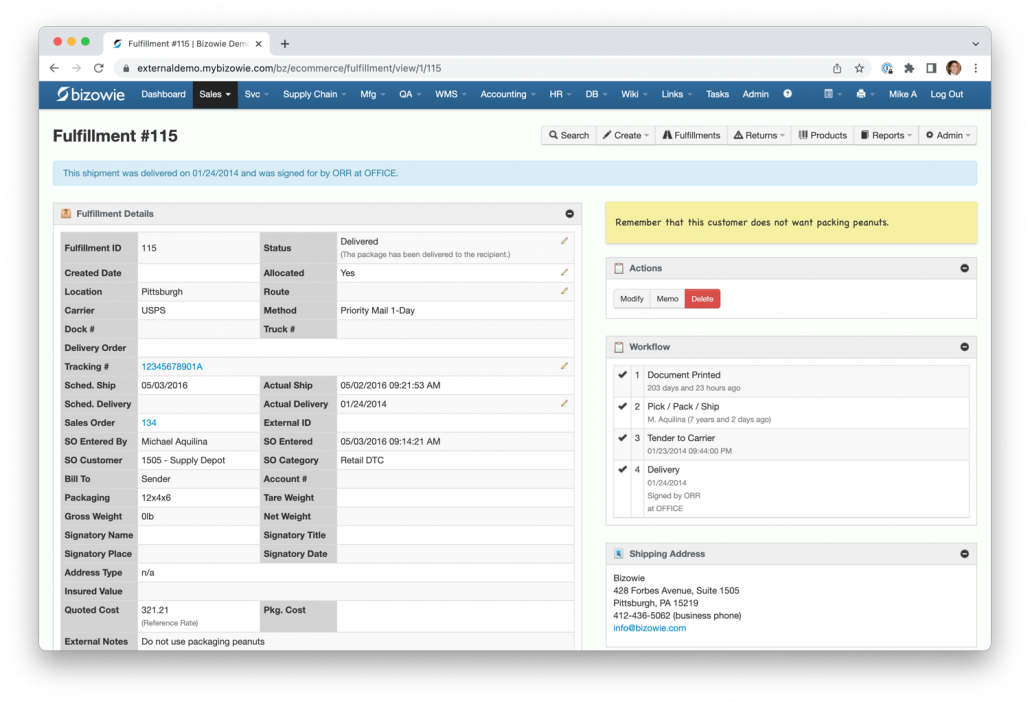This screenshot has height=702, width=1030.
Task: Reload the page using browser refresh icon
Action: (99, 68)
